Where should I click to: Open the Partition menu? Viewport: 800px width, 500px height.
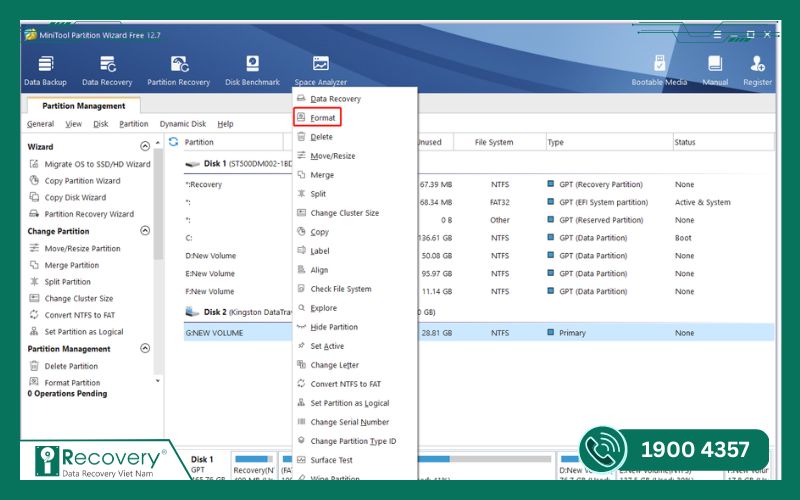pyautogui.click(x=134, y=124)
